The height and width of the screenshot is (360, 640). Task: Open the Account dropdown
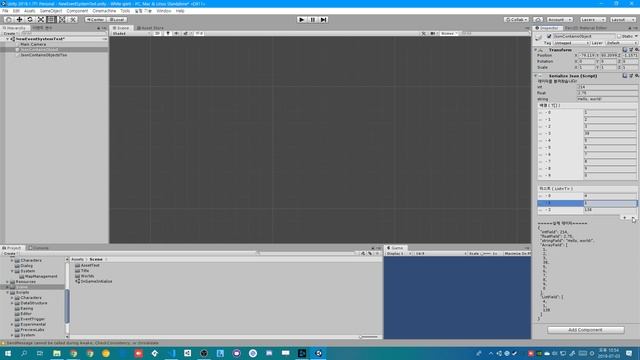pyautogui.click(x=559, y=20)
